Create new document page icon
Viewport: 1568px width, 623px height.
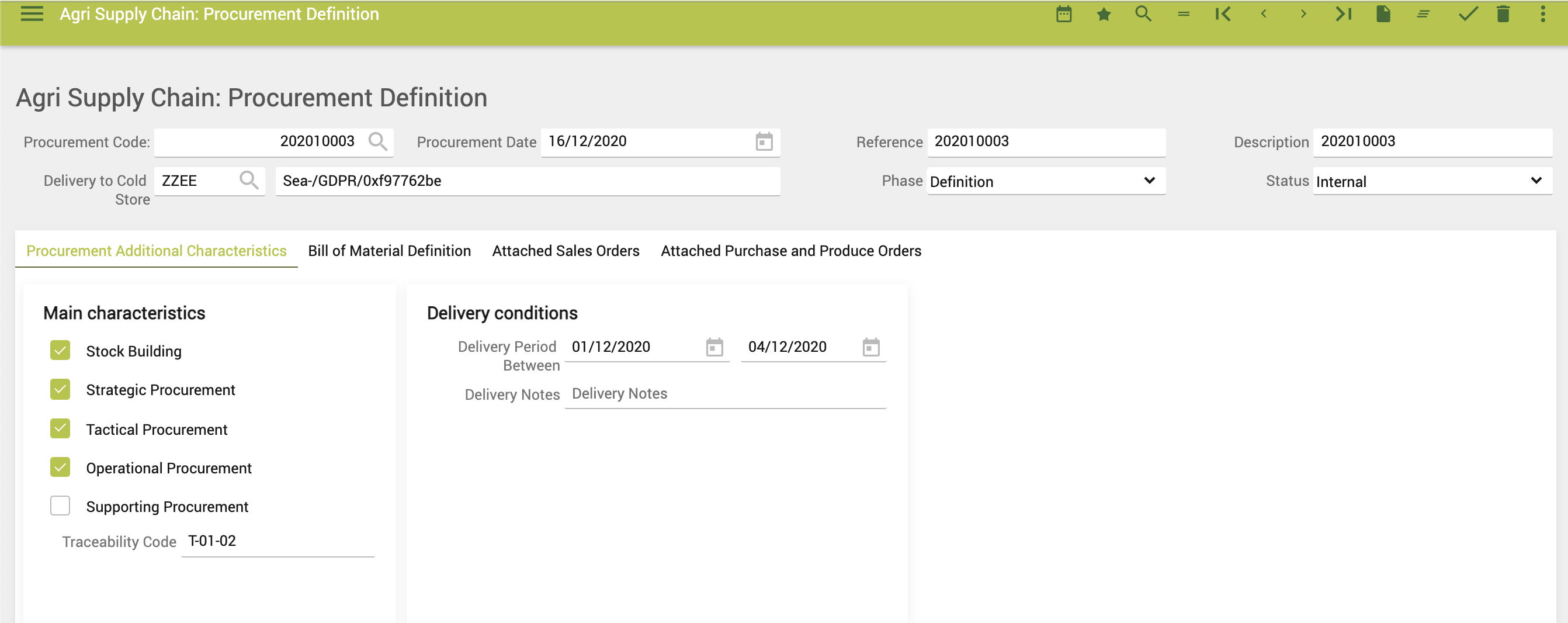(1383, 14)
